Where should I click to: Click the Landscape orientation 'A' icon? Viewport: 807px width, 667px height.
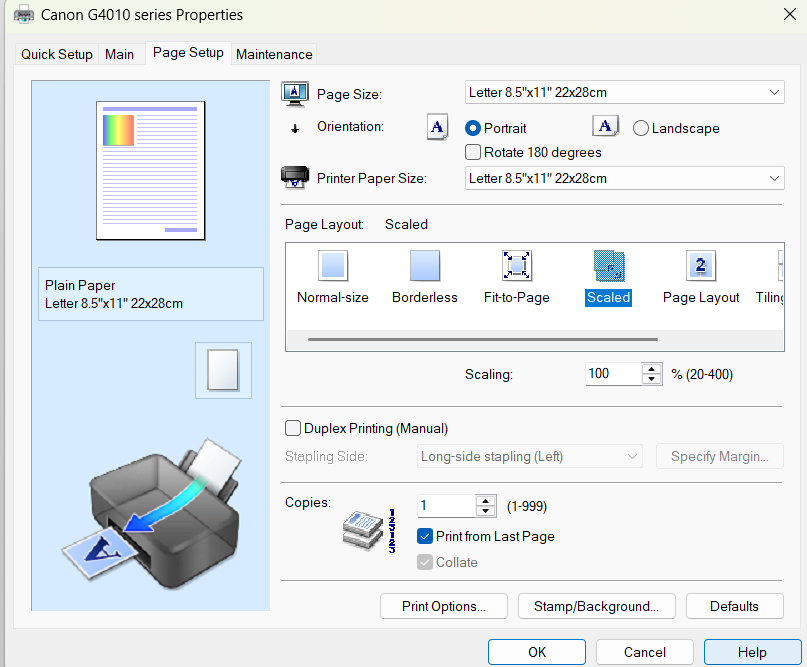(x=605, y=126)
